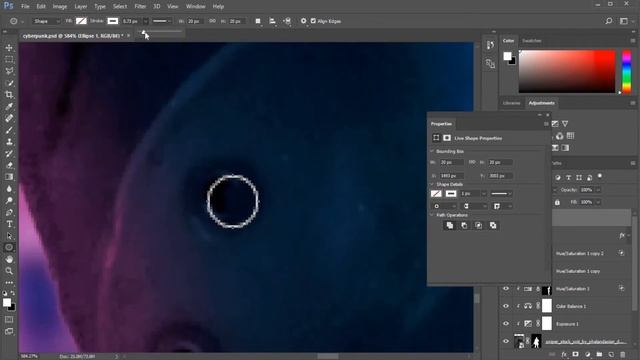Switch to the Adjustments tab
Image resolution: width=640 pixels, height=360 pixels.
click(x=541, y=103)
